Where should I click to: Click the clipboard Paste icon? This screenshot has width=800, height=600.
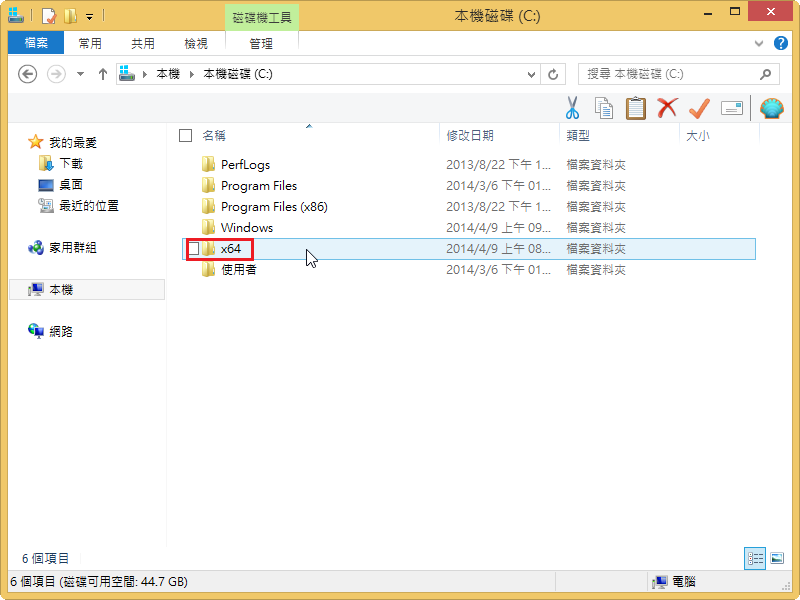[x=635, y=108]
